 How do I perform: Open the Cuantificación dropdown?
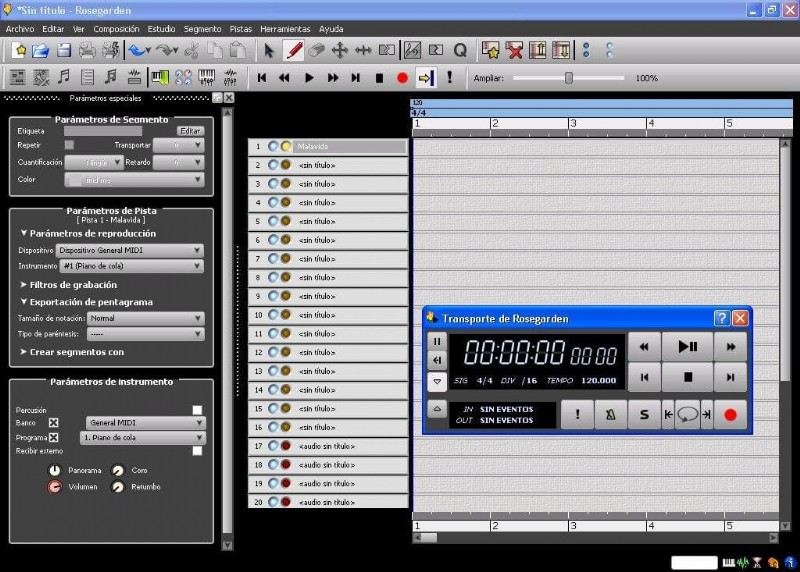94,162
